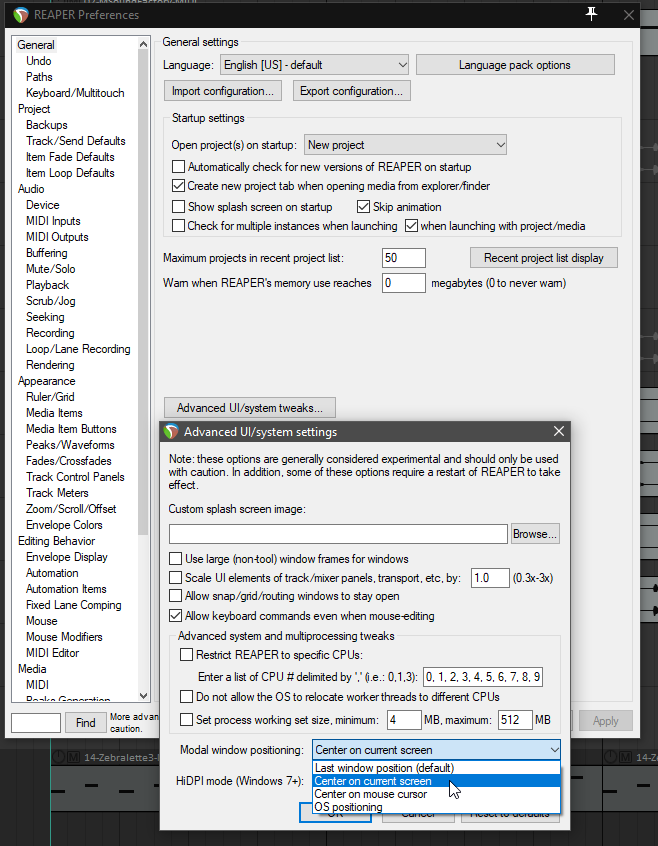Toggle when launching with project/media checkbox
The image size is (658, 846).
point(412,226)
